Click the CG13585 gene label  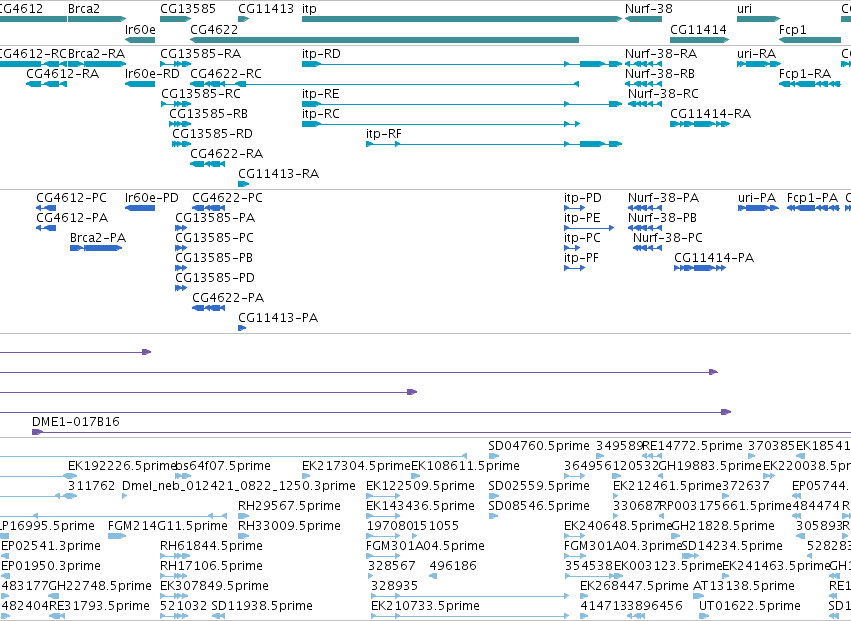tap(188, 9)
